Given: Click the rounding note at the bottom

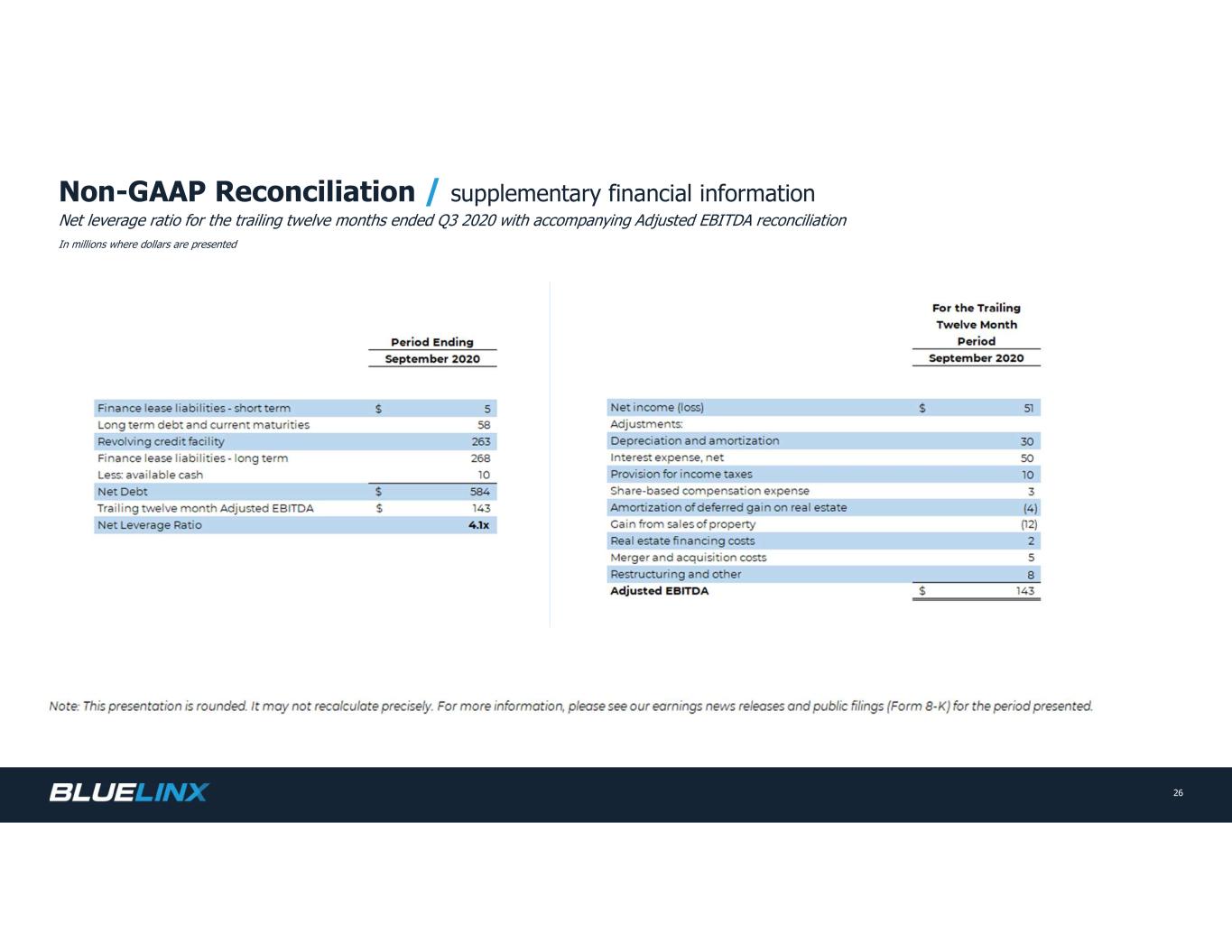Looking at the screenshot, I should [x=570, y=707].
